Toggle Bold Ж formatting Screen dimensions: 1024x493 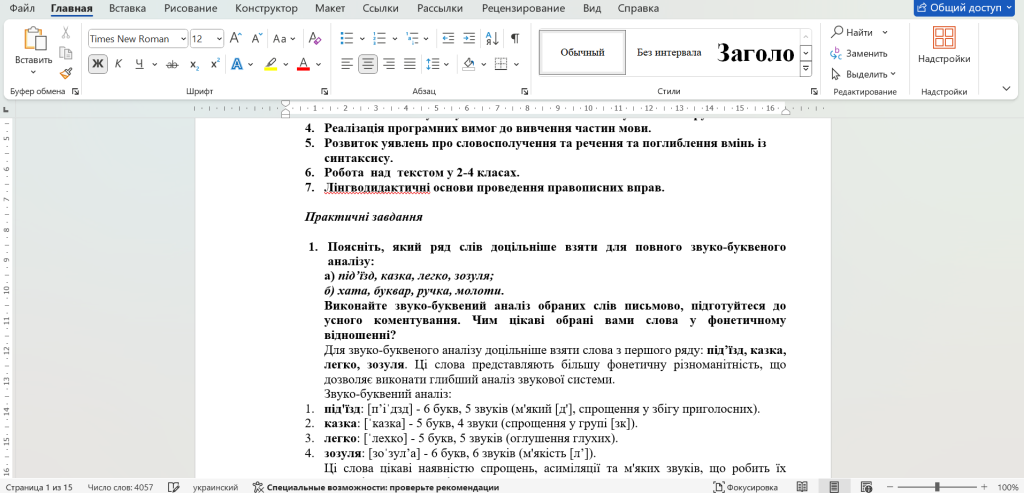tap(98, 64)
